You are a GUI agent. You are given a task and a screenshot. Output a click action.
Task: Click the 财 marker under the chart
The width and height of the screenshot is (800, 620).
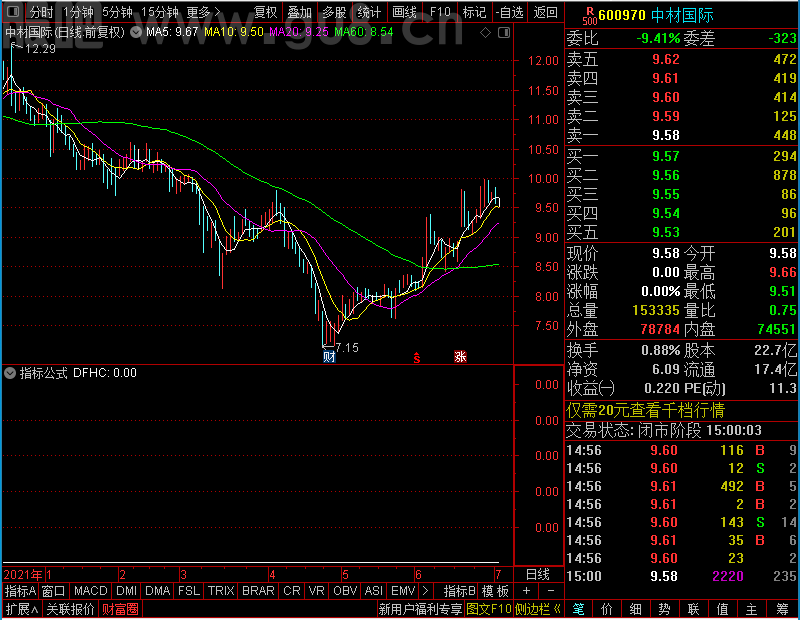329,357
